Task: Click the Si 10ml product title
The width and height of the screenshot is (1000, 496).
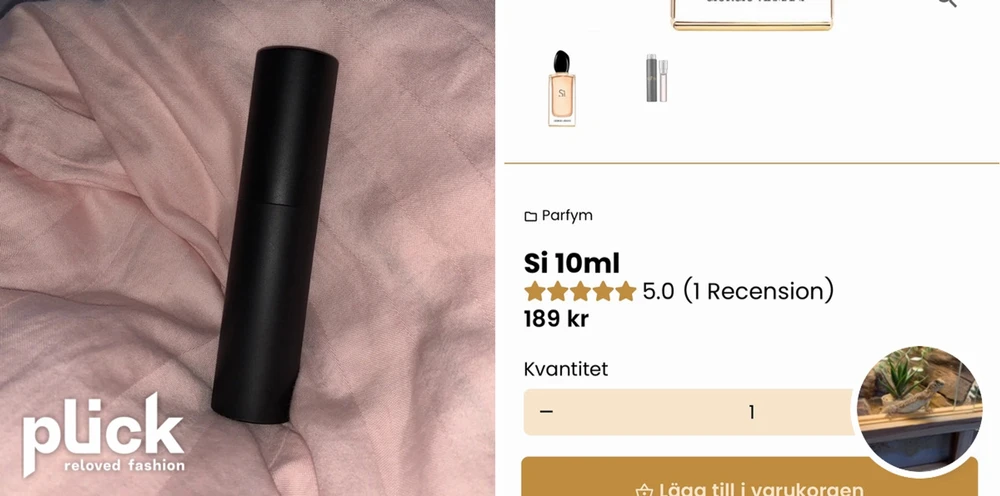Action: point(571,263)
